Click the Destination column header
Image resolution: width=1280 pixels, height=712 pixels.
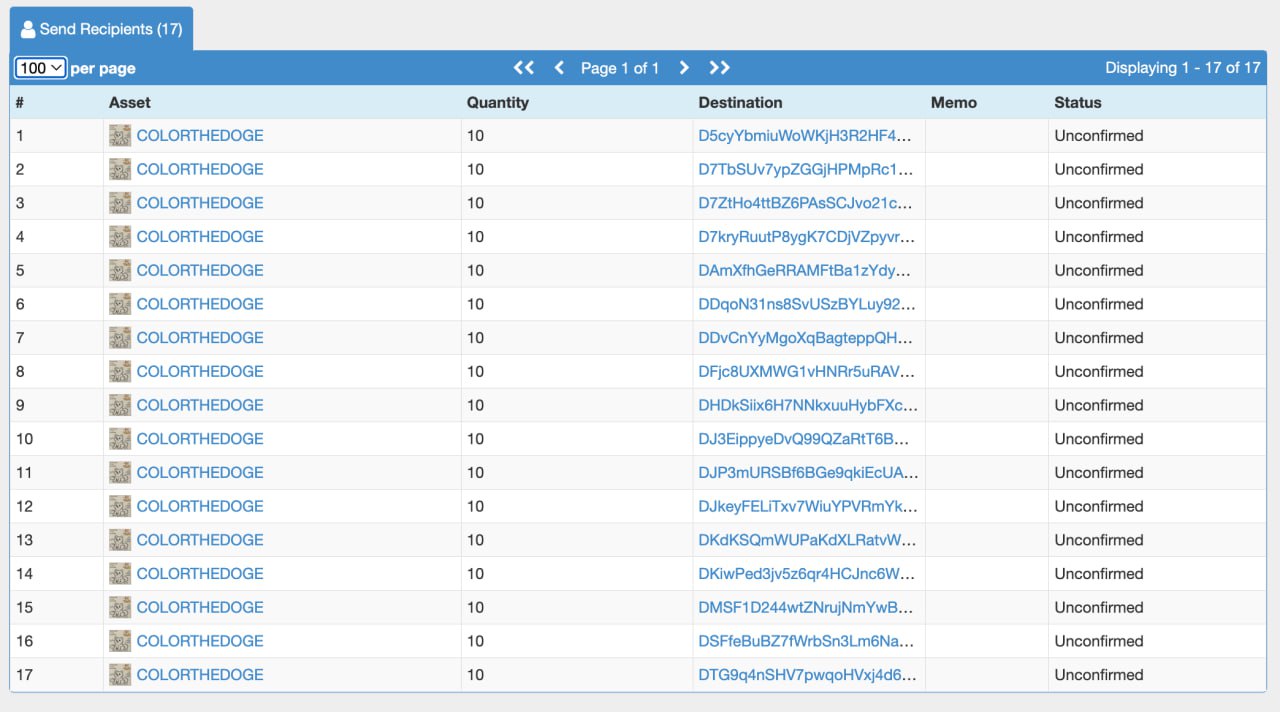click(741, 102)
